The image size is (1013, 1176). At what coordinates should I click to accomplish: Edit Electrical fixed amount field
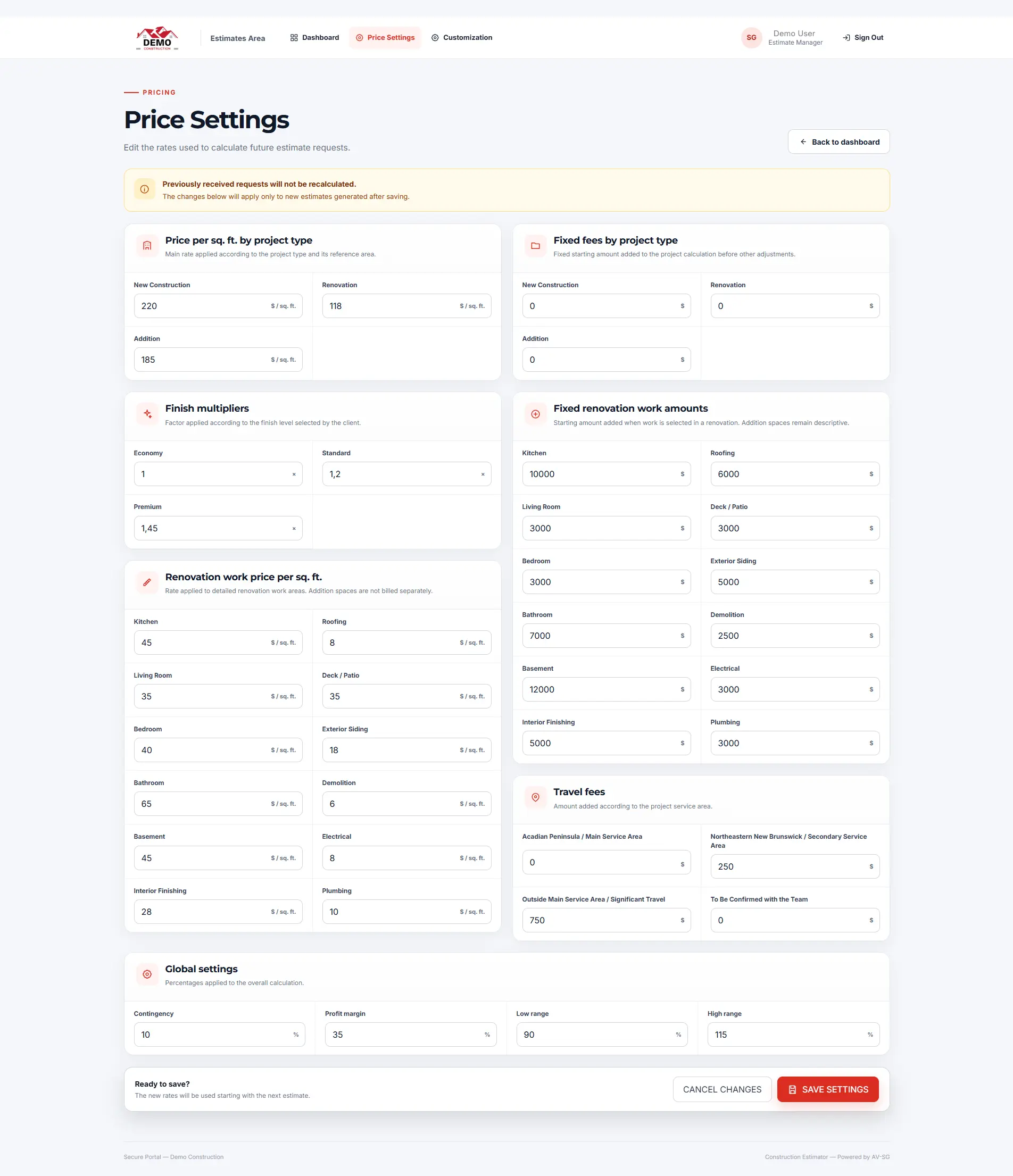click(795, 690)
